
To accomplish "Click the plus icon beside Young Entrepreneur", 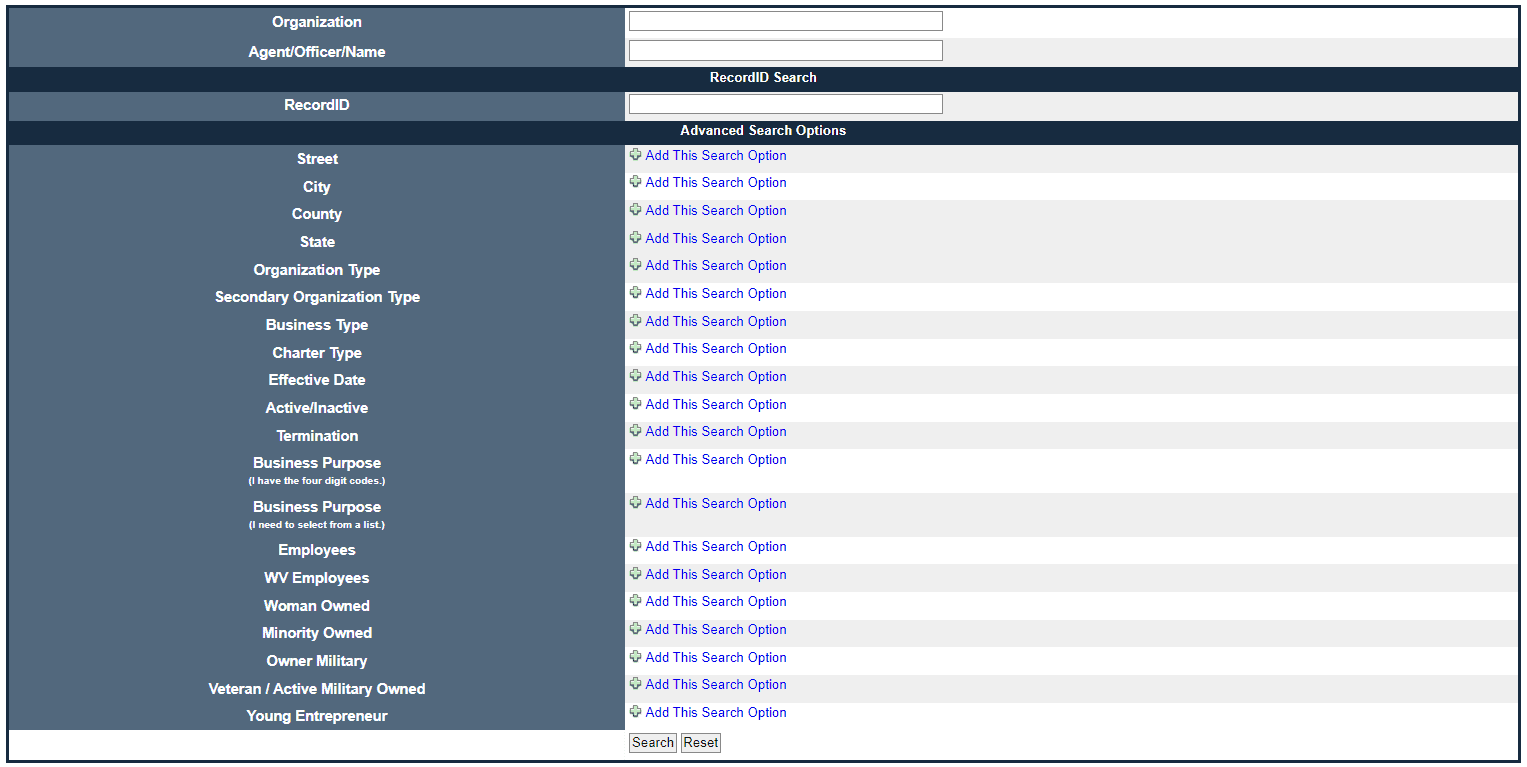I will [x=636, y=712].
